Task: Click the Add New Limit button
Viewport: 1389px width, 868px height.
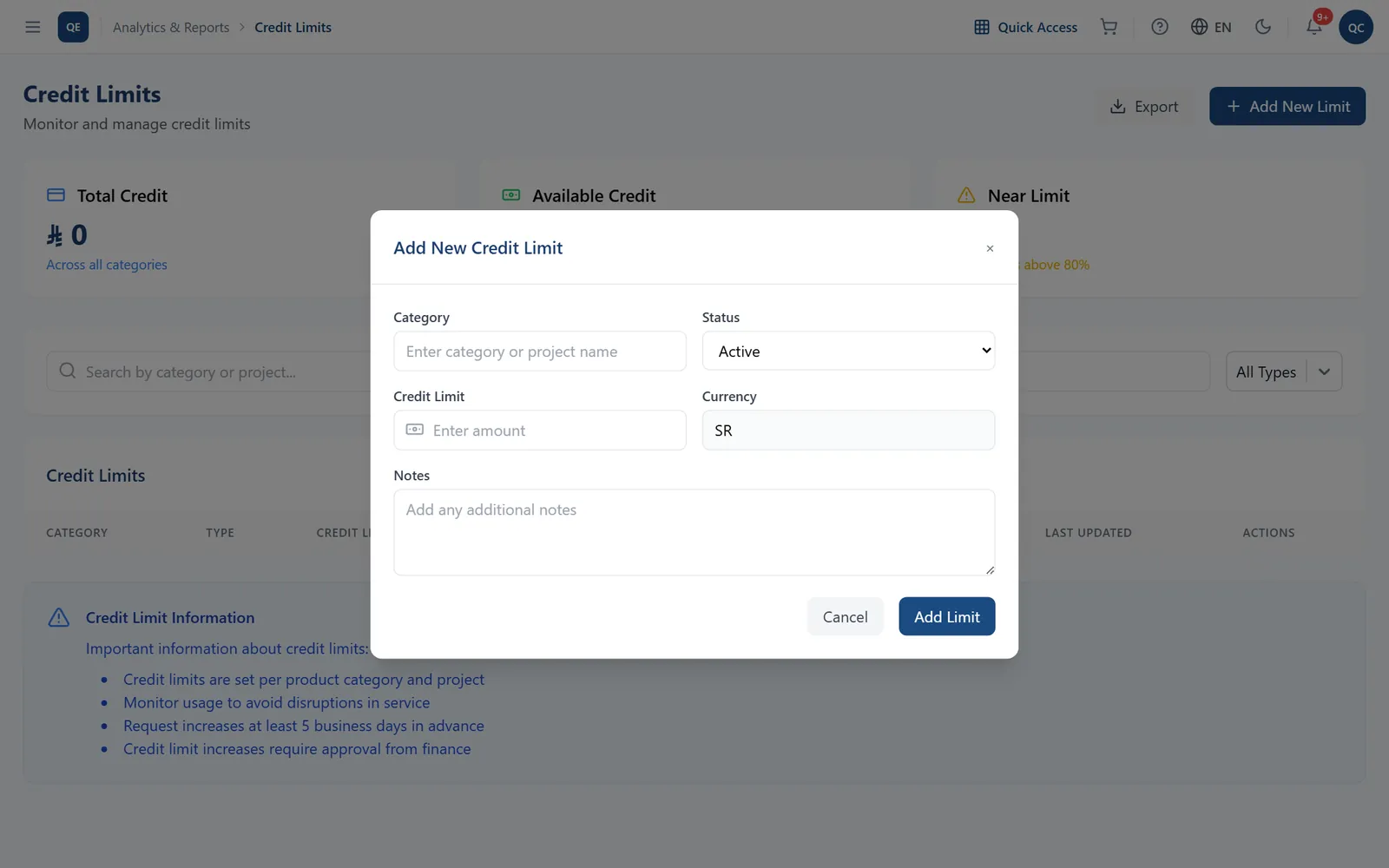Action: point(1287,106)
